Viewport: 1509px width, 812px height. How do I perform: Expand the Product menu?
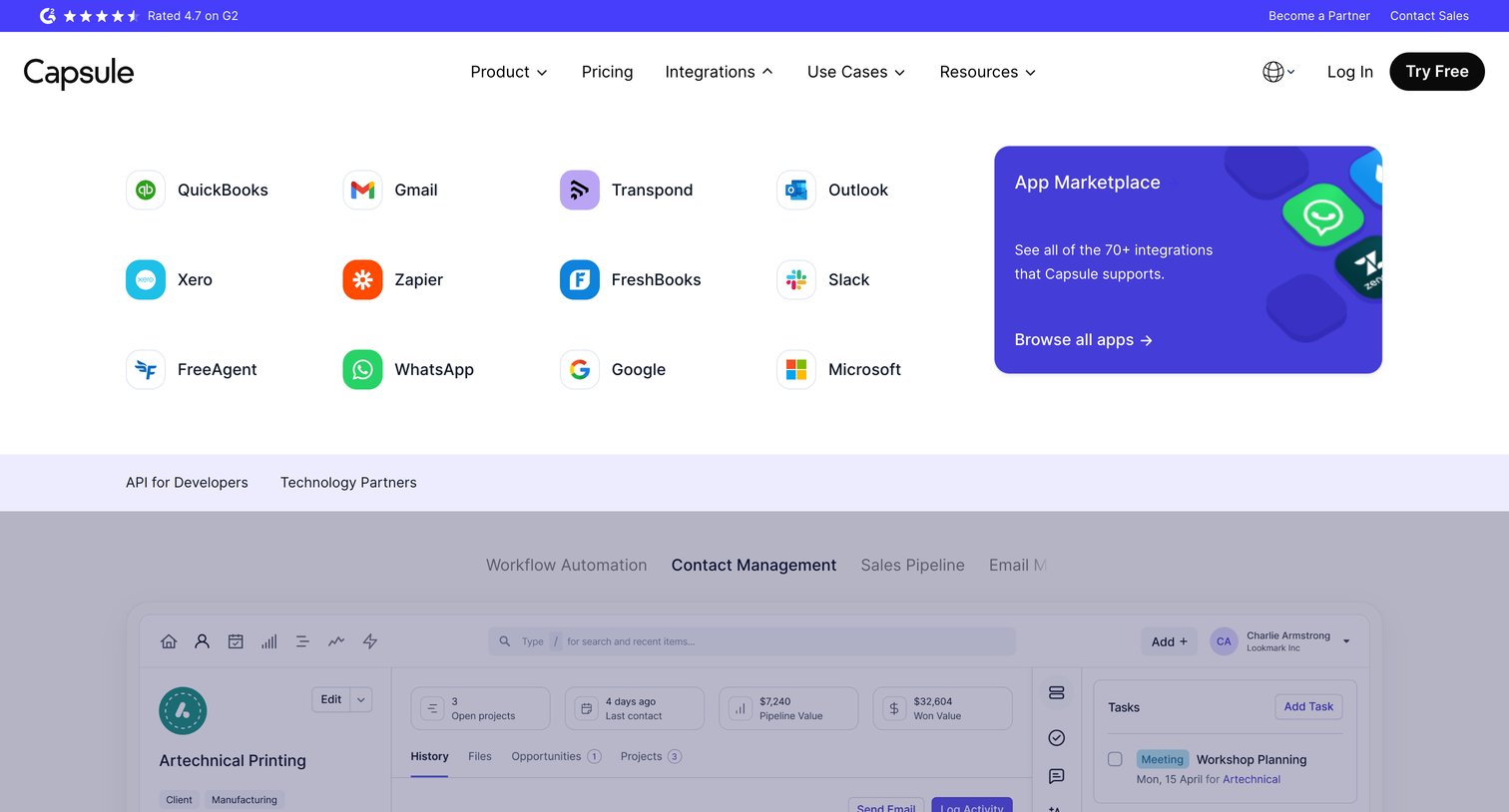click(x=509, y=72)
